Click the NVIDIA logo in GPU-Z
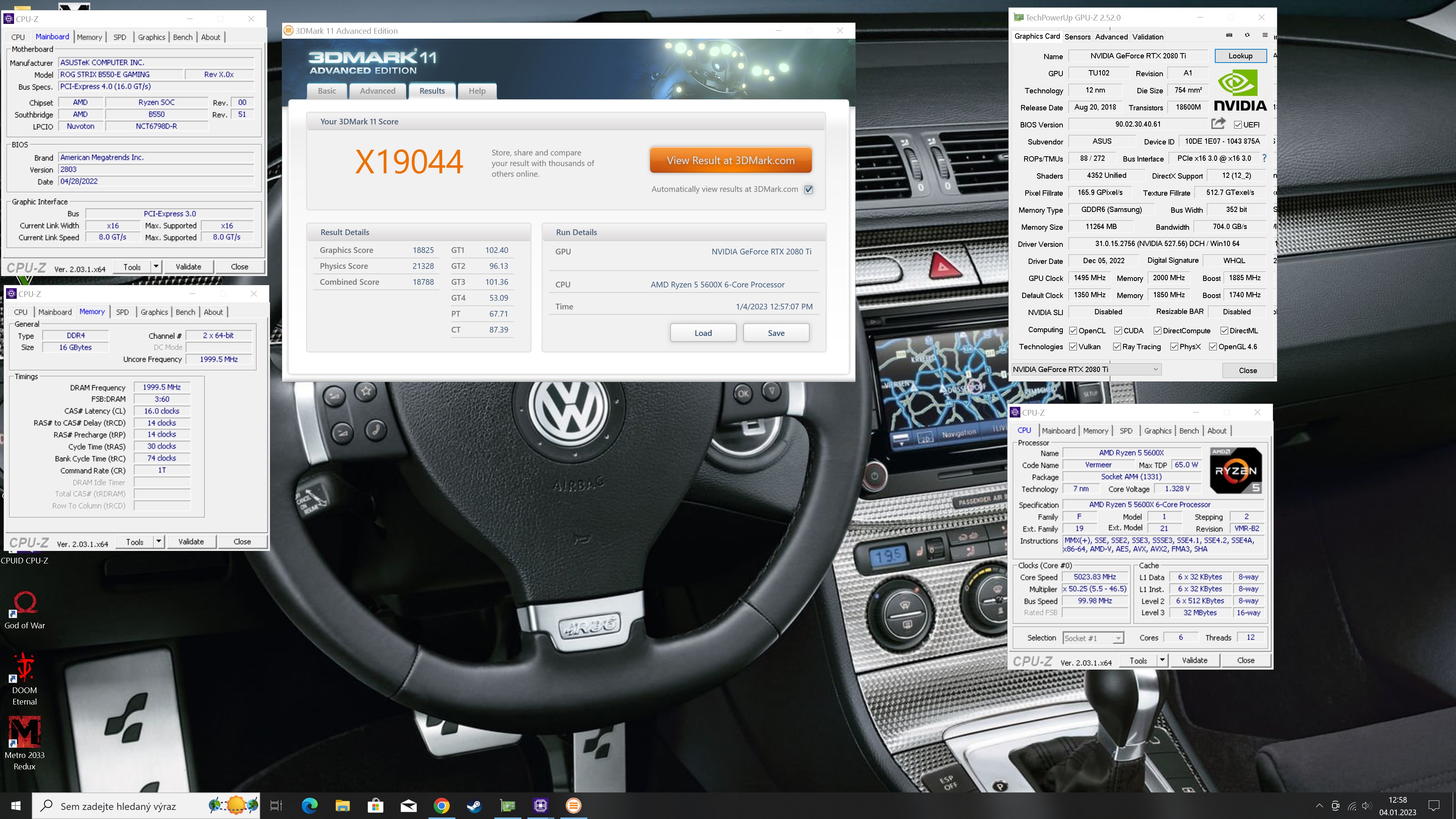This screenshot has width=1456, height=819. (1240, 91)
